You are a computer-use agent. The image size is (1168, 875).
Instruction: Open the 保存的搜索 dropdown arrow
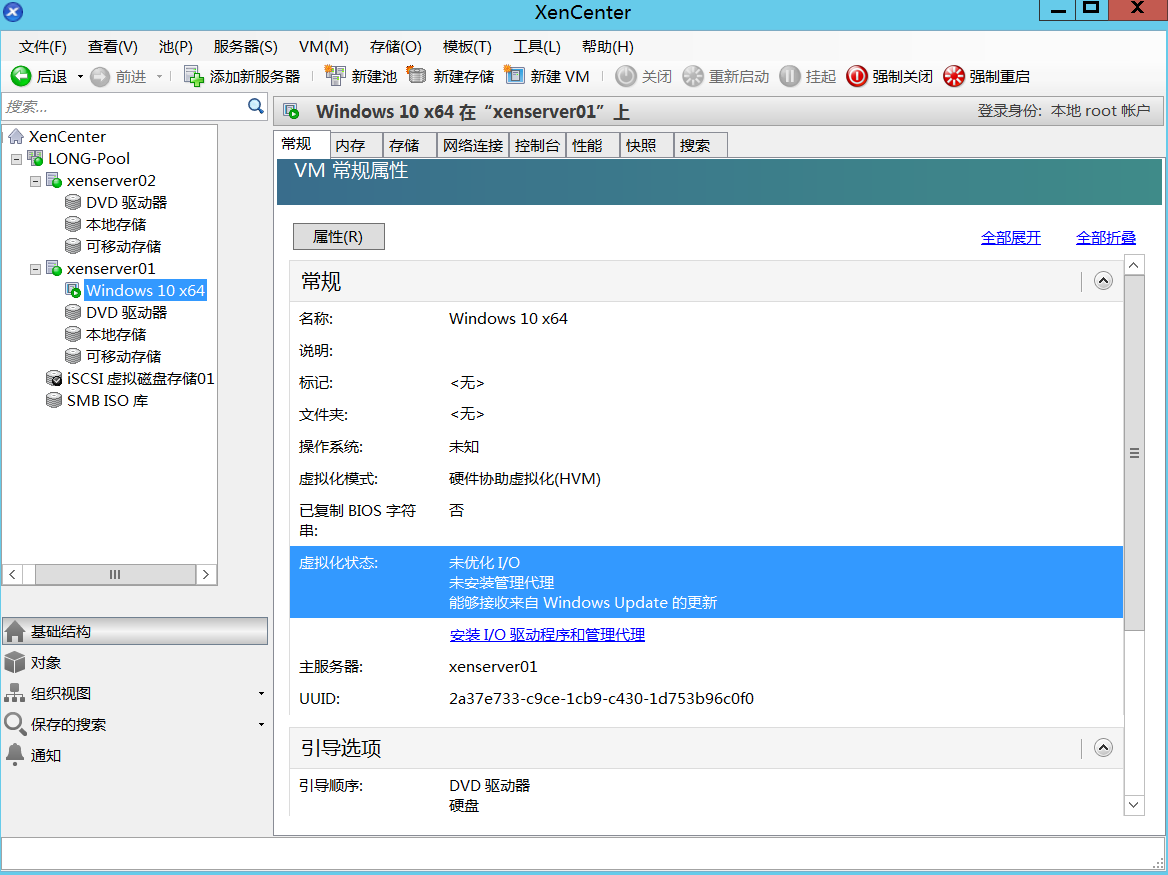coord(261,724)
